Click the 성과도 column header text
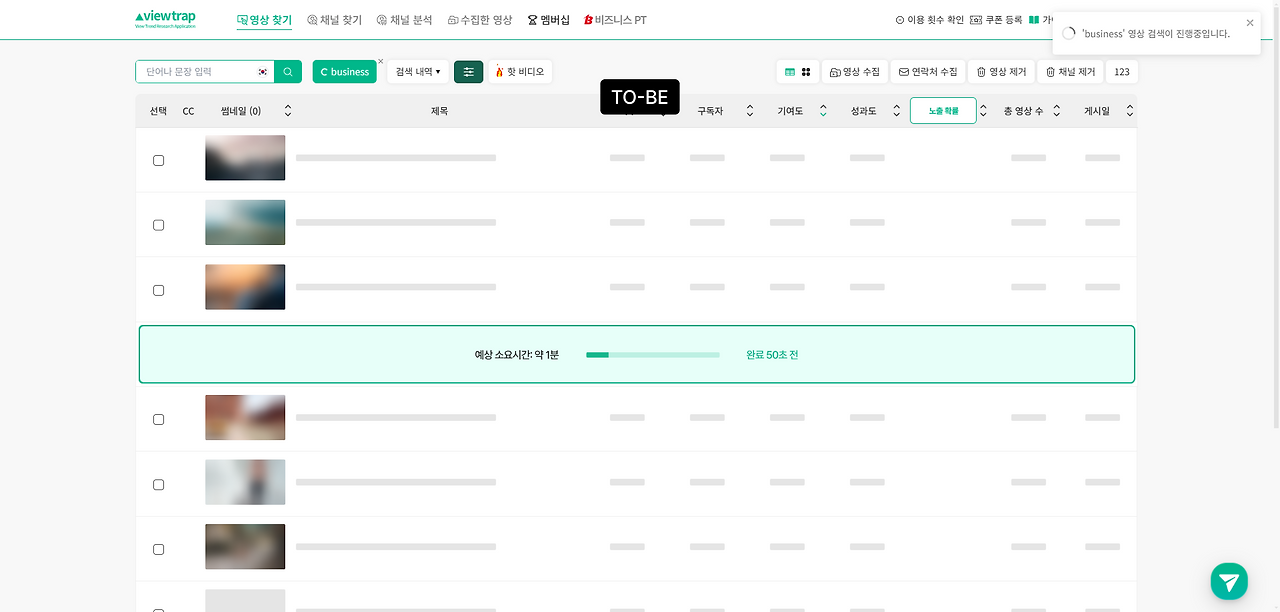Image resolution: width=1280 pixels, height=612 pixels. pos(863,111)
